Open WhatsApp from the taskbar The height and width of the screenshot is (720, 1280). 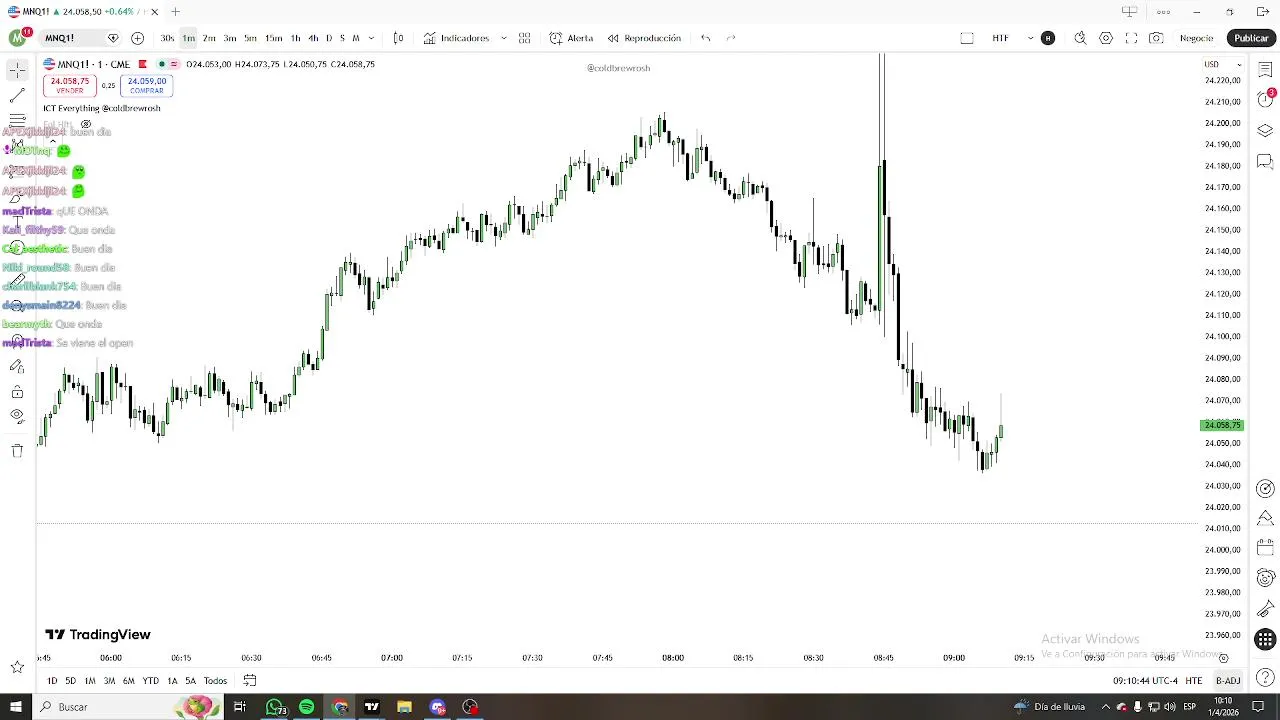pos(274,707)
